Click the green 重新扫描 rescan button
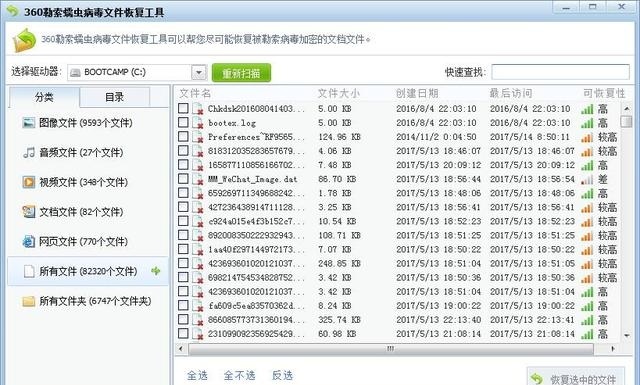Image resolution: width=640 pixels, height=385 pixels. [241, 73]
